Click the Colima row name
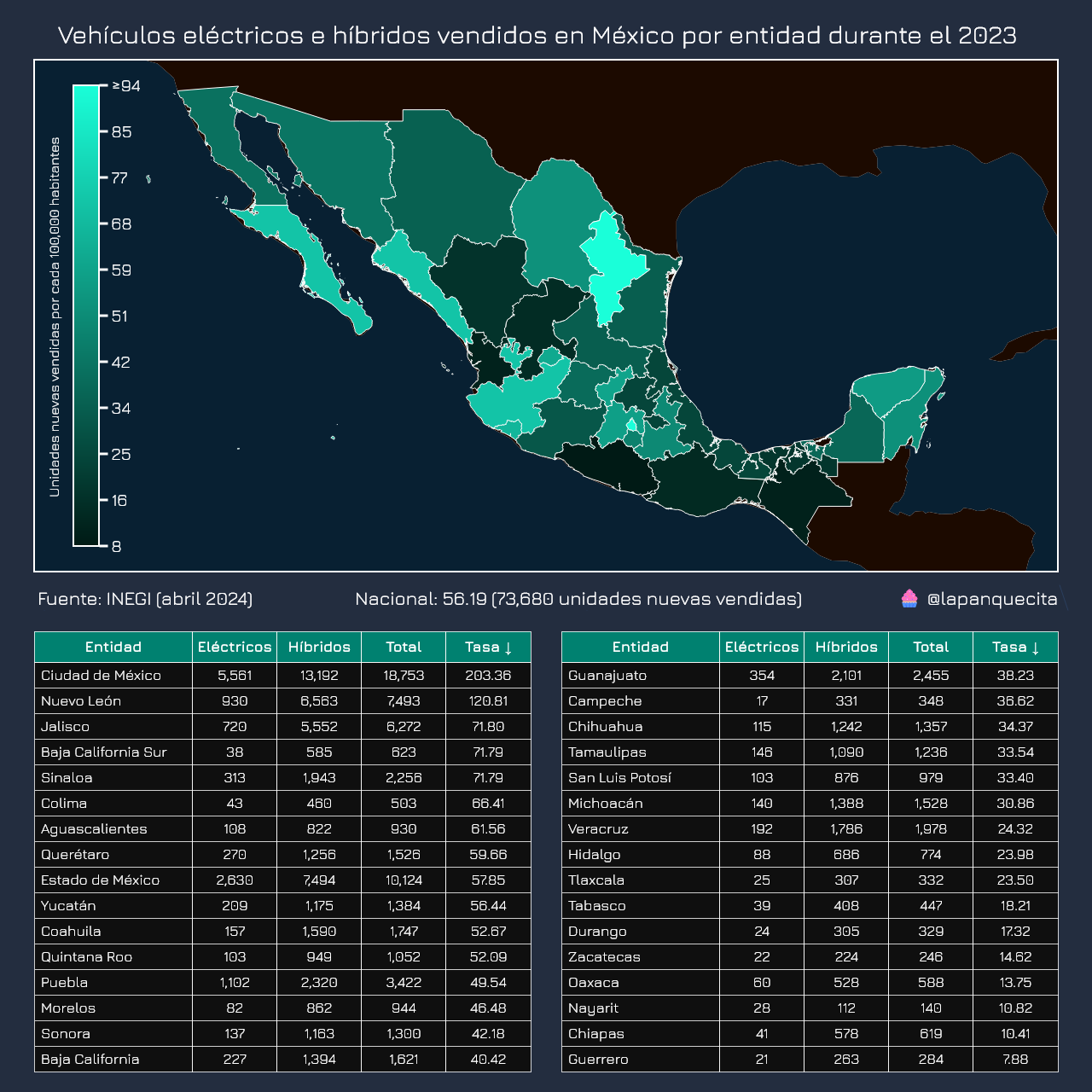 tap(64, 803)
